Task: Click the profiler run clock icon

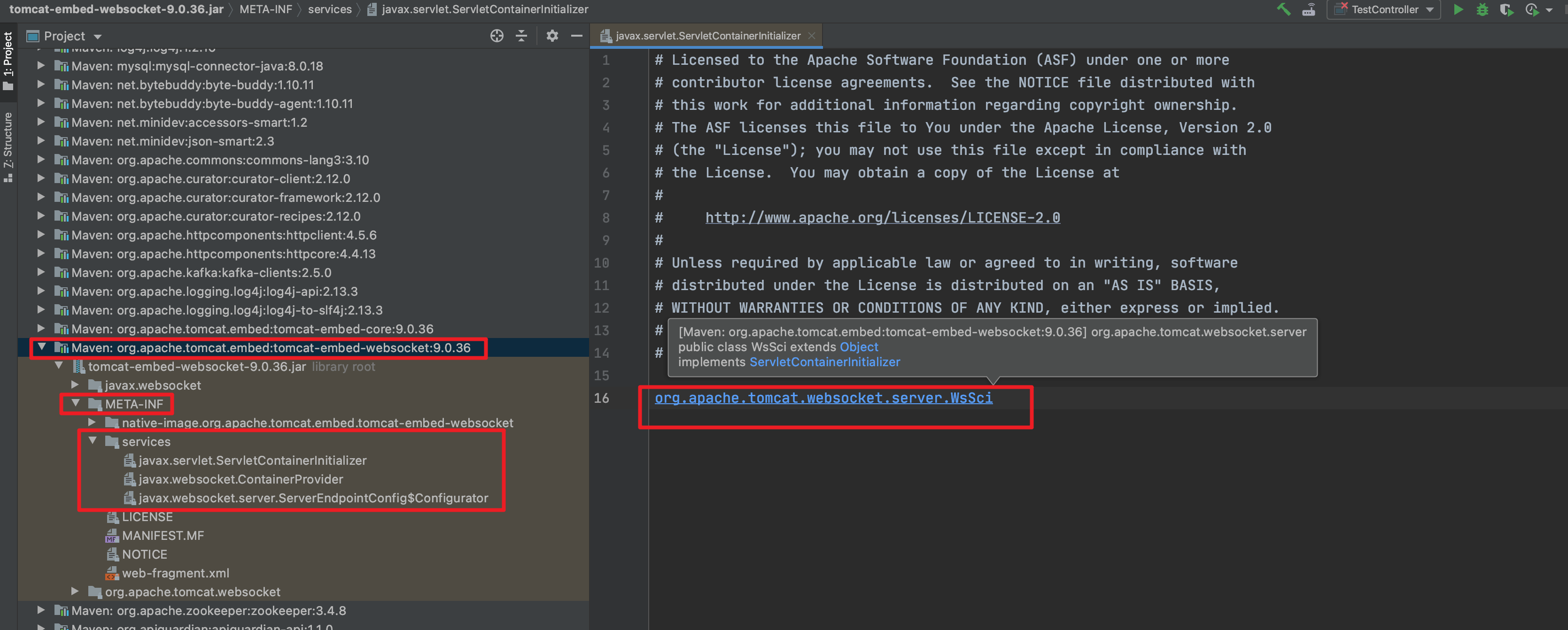Action: 1531,9
